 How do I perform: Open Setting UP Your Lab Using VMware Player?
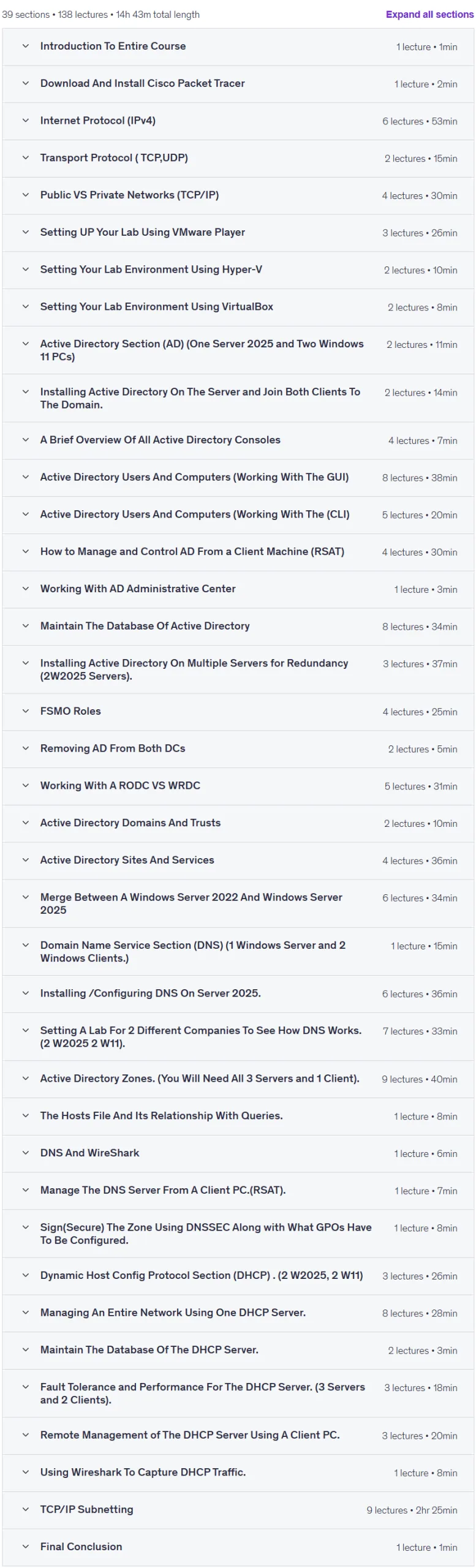[238, 233]
